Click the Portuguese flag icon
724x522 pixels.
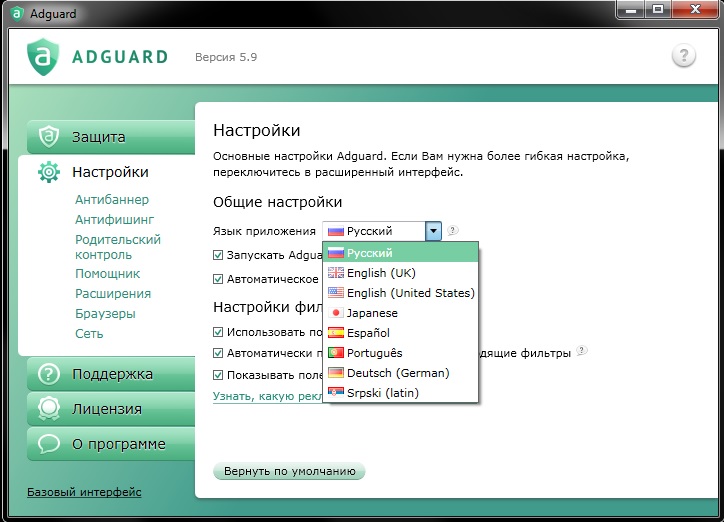click(x=336, y=353)
